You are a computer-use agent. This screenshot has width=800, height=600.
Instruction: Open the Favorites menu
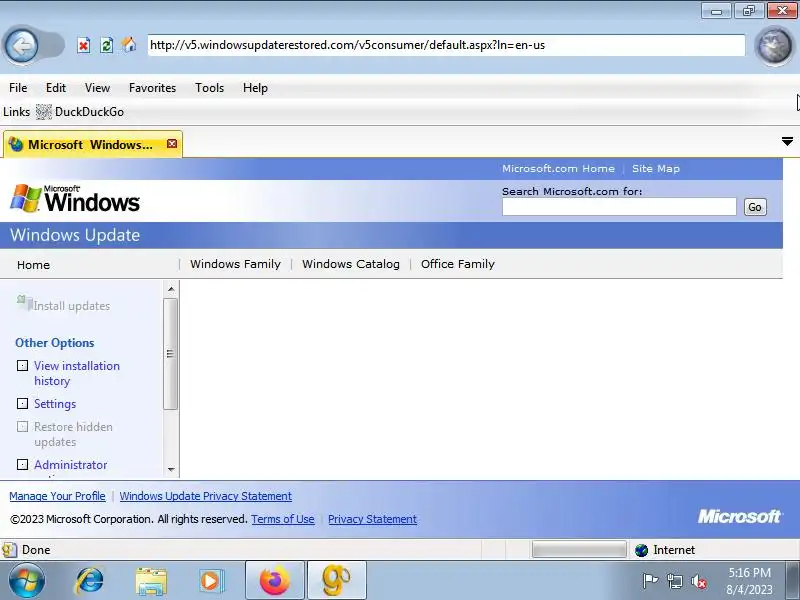(x=153, y=88)
